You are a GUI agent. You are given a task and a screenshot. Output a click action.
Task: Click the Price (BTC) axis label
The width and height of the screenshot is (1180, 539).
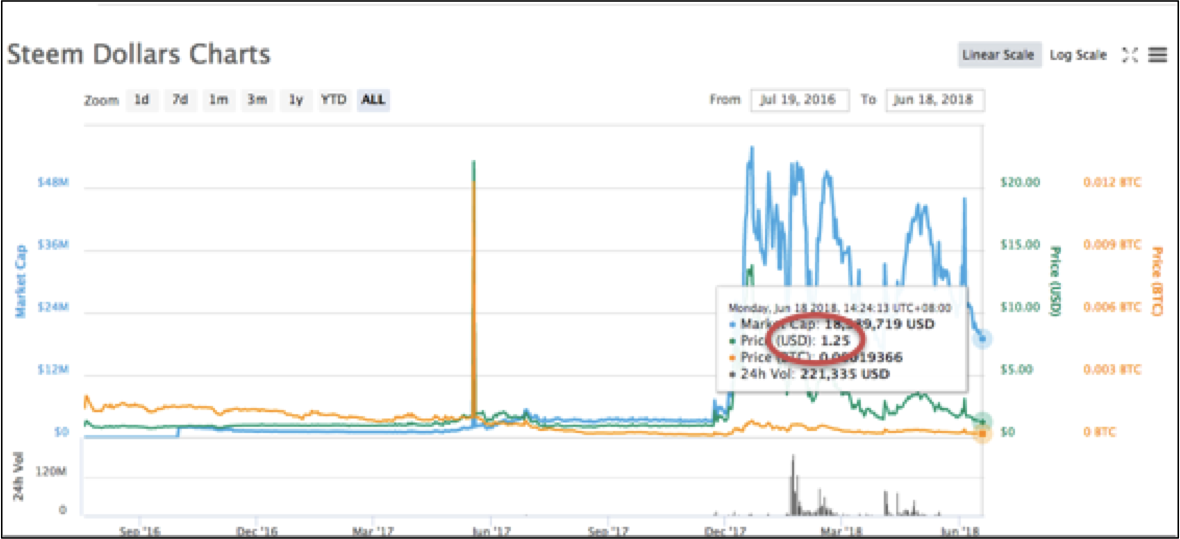pyautogui.click(x=1157, y=281)
